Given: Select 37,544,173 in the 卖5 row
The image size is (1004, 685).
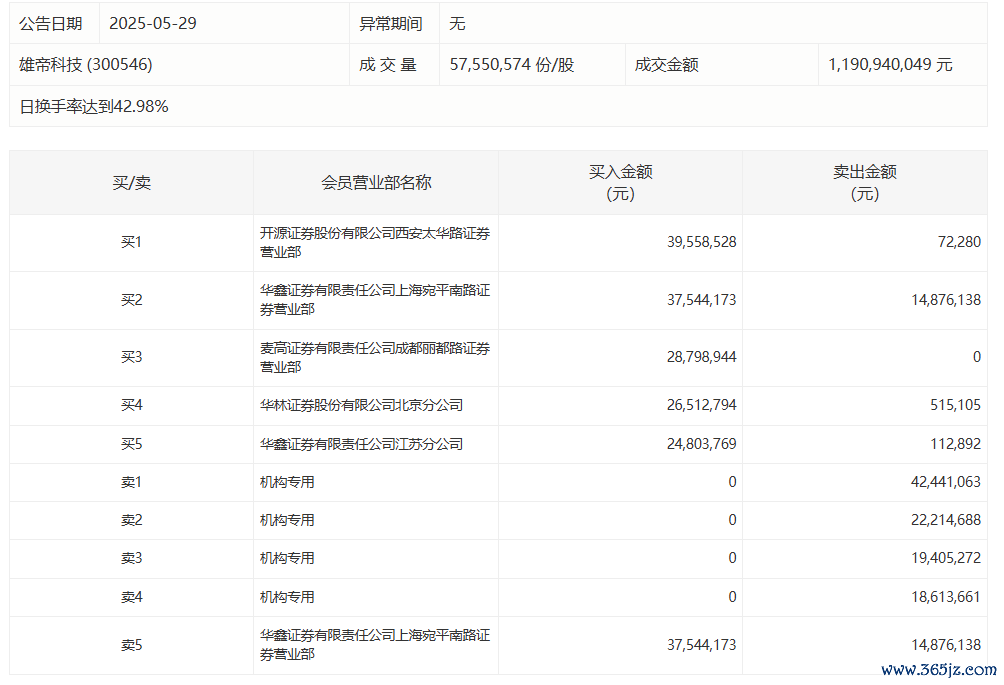Looking at the screenshot, I should [x=702, y=645].
